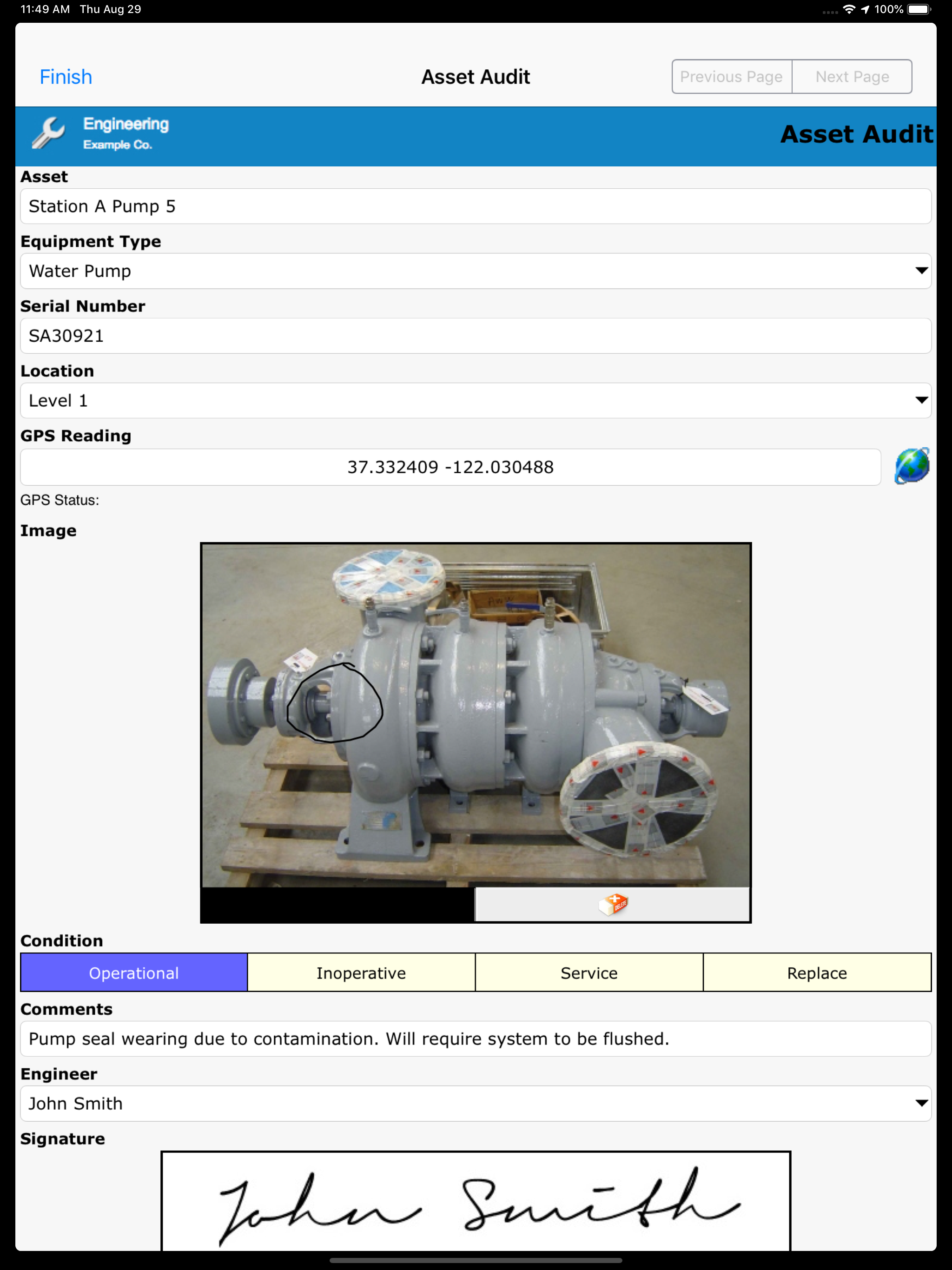Tap the globe GPS capture icon
The height and width of the screenshot is (1270, 952).
click(912, 466)
